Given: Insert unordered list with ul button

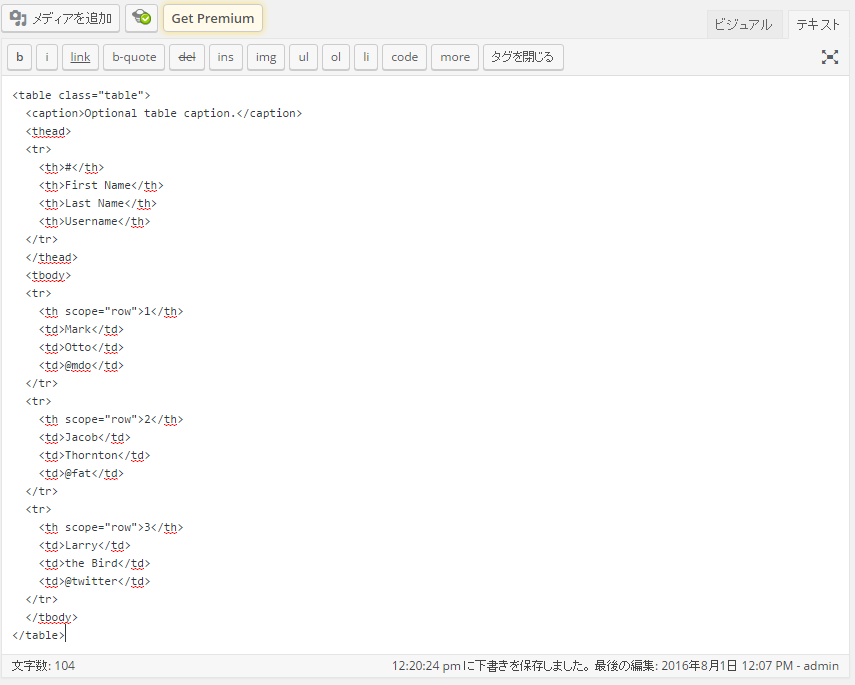Looking at the screenshot, I should click(304, 57).
